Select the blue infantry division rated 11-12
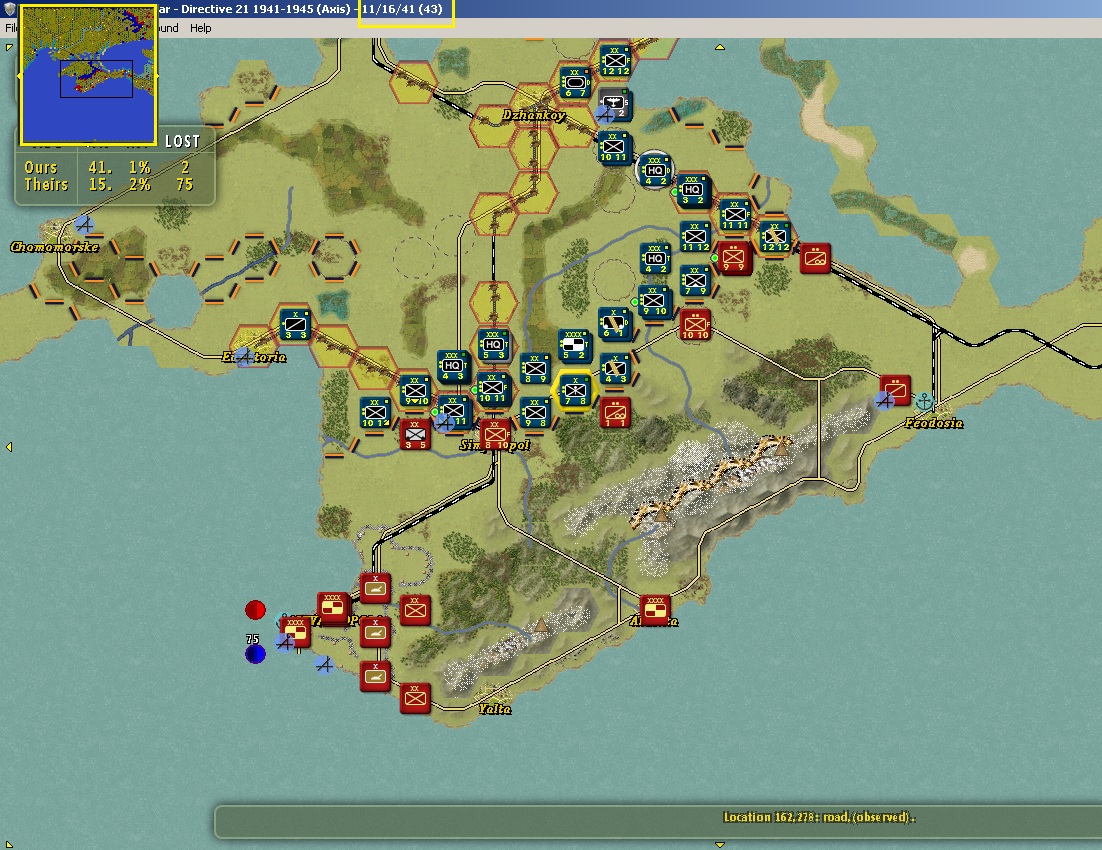 695,237
